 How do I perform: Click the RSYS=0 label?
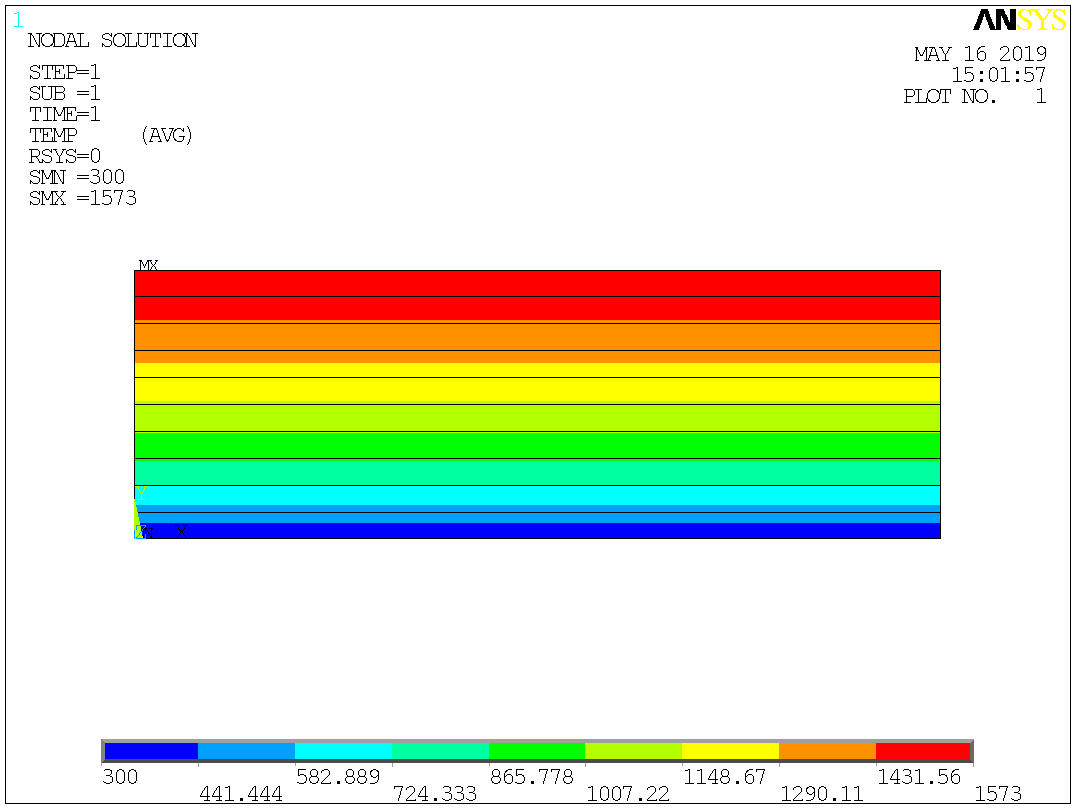point(65,157)
